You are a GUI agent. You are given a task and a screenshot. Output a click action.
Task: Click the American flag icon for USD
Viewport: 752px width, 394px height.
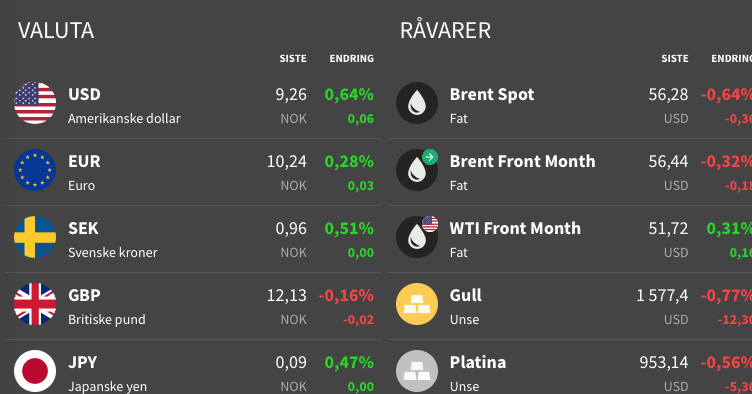[x=35, y=103]
